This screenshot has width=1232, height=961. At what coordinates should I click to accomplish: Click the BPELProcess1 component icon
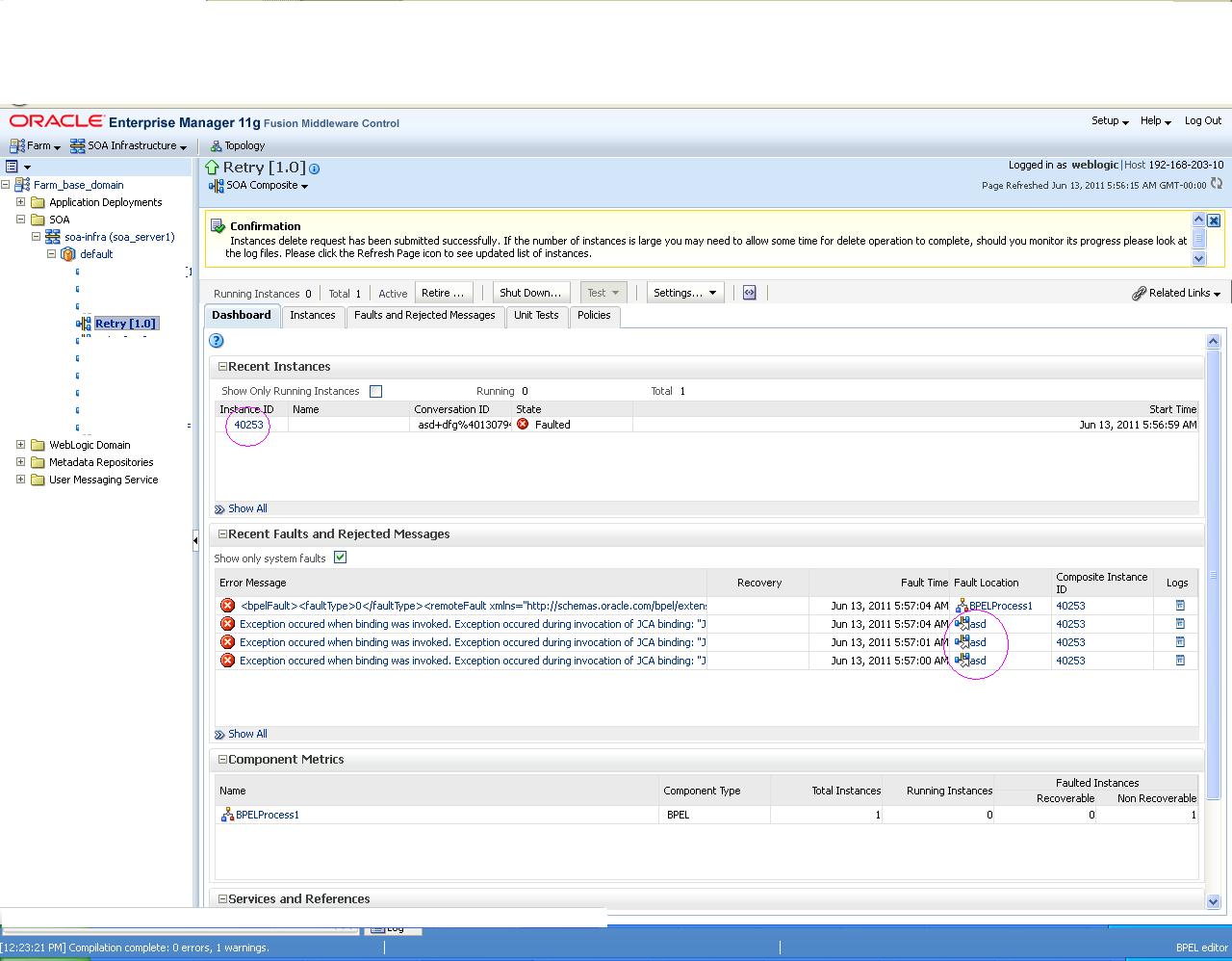[x=227, y=815]
